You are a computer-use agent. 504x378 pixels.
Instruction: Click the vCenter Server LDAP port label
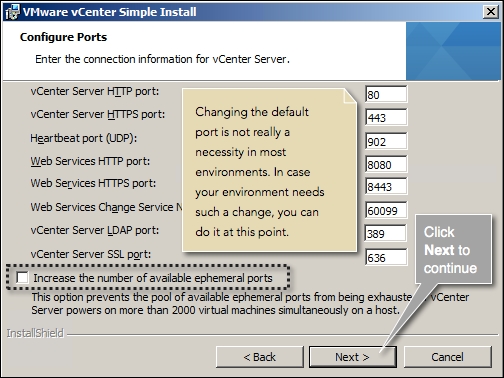(x=95, y=230)
